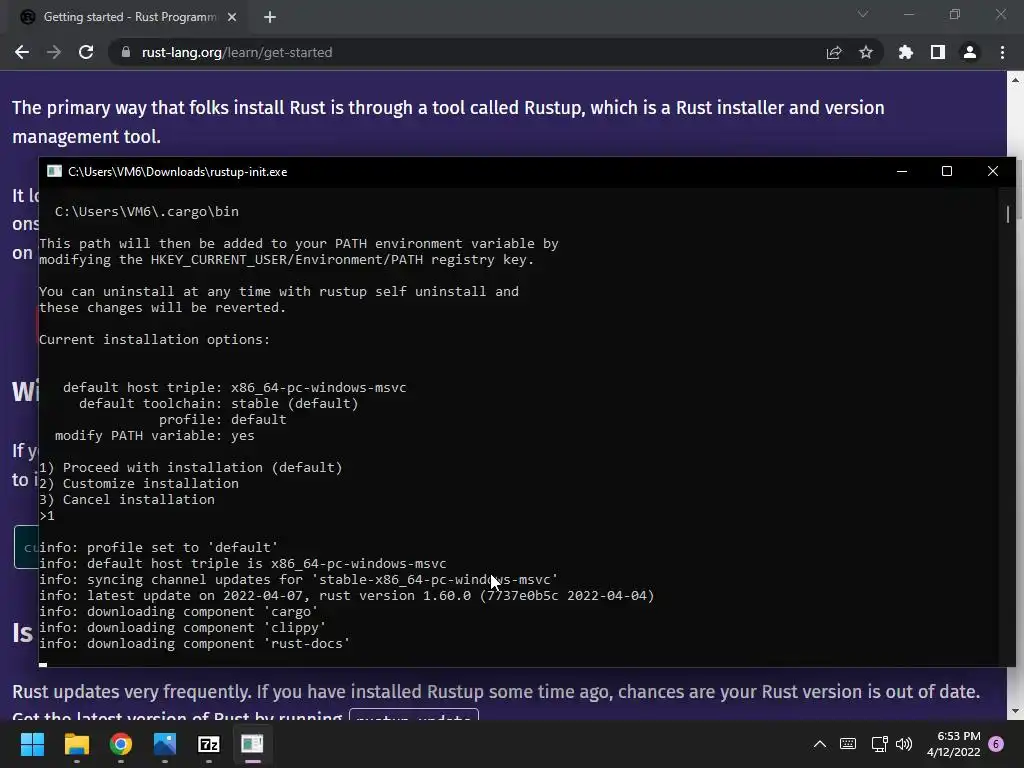Show hidden system tray icons
The width and height of the screenshot is (1024, 768).
tap(820, 744)
